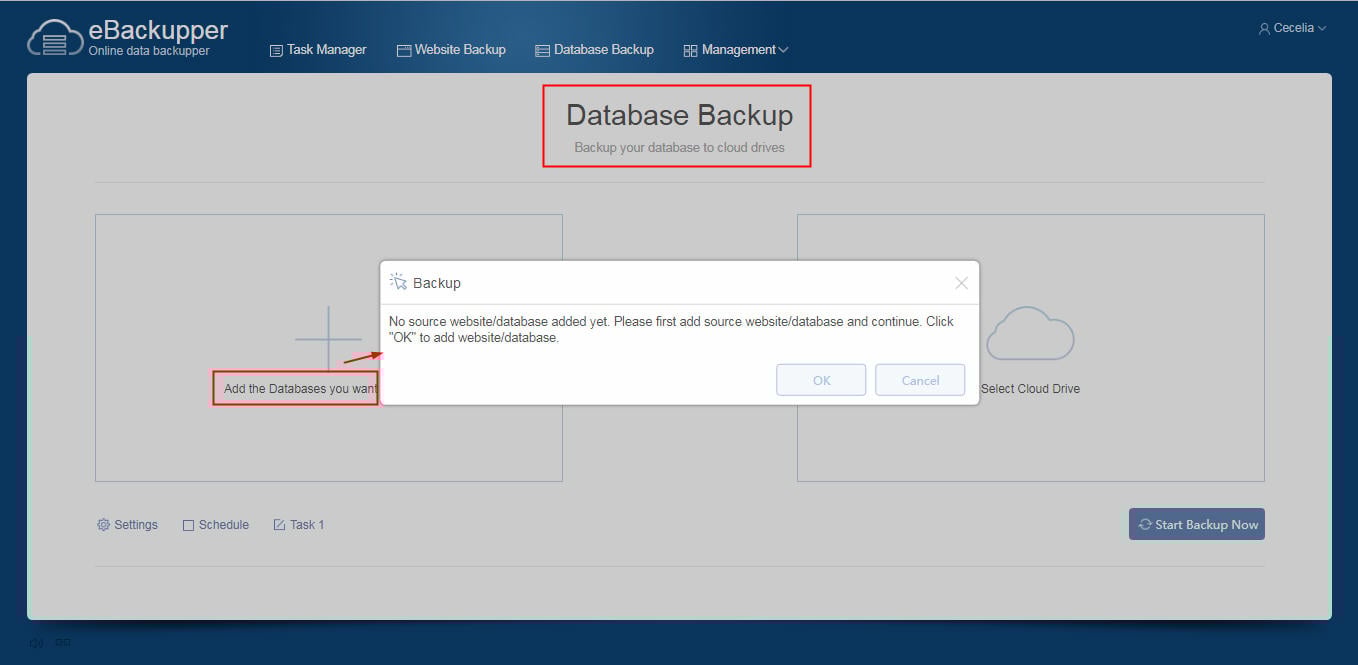
Task: Start the backup with Start Backup Now
Action: pyautogui.click(x=1197, y=525)
